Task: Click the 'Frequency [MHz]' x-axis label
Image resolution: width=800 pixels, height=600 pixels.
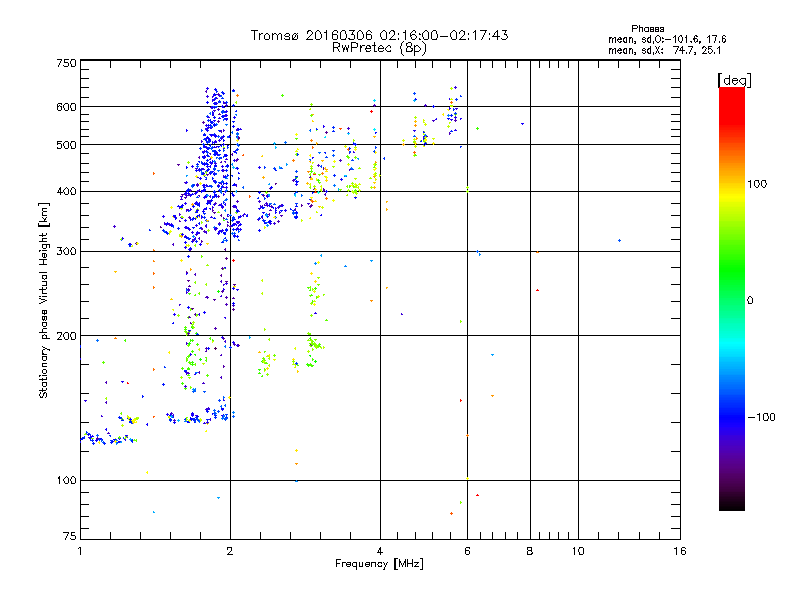Action: 379,564
